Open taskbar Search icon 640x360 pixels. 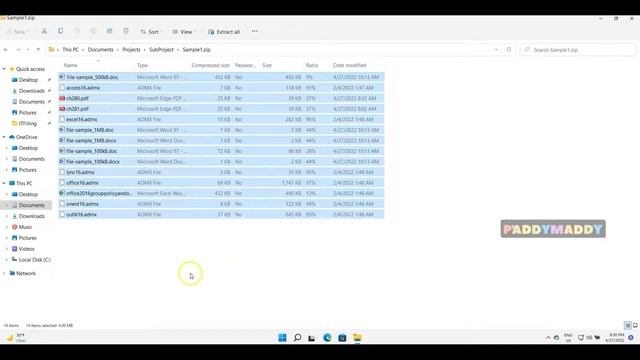click(x=298, y=338)
